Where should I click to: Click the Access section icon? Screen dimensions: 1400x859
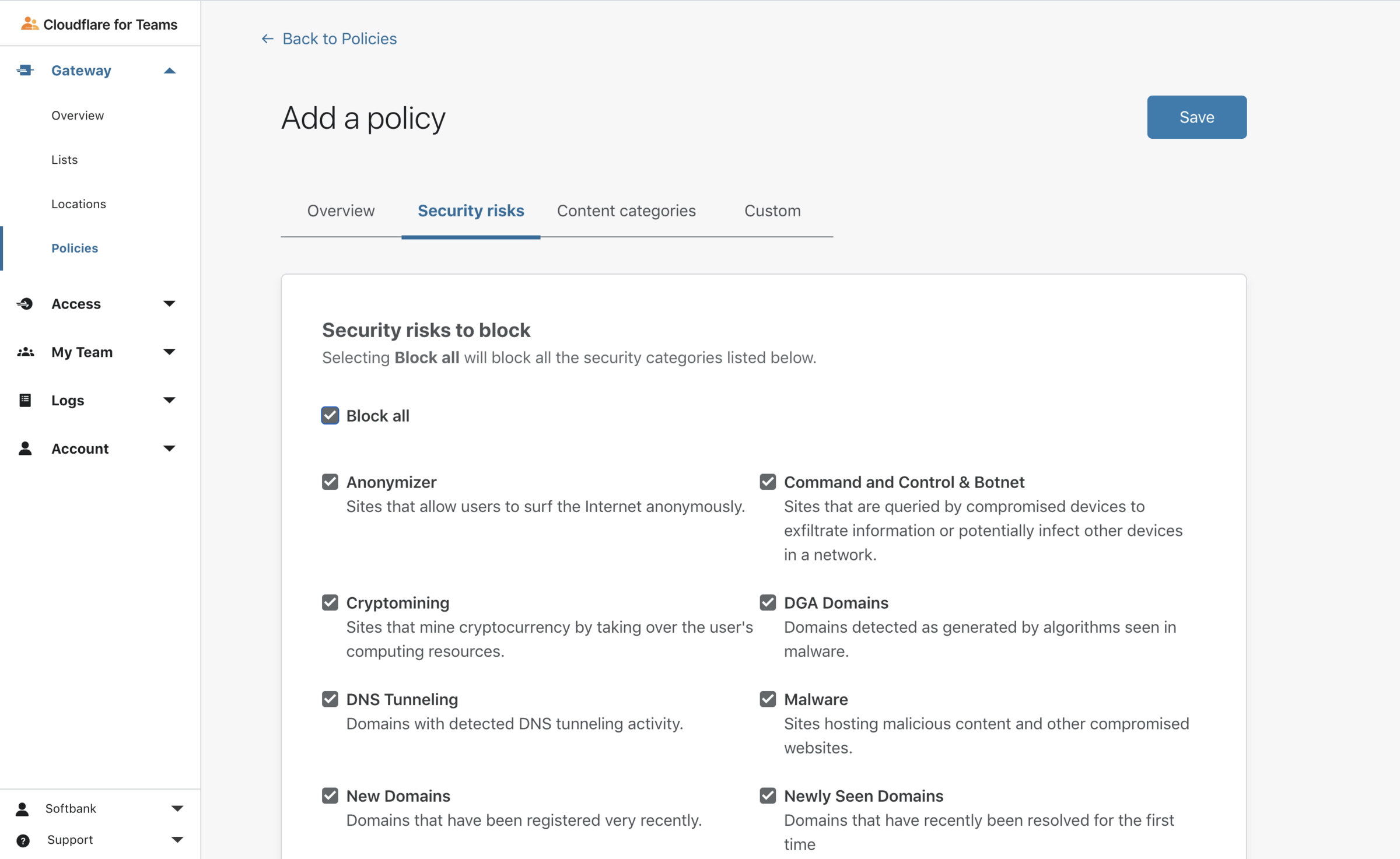click(25, 304)
